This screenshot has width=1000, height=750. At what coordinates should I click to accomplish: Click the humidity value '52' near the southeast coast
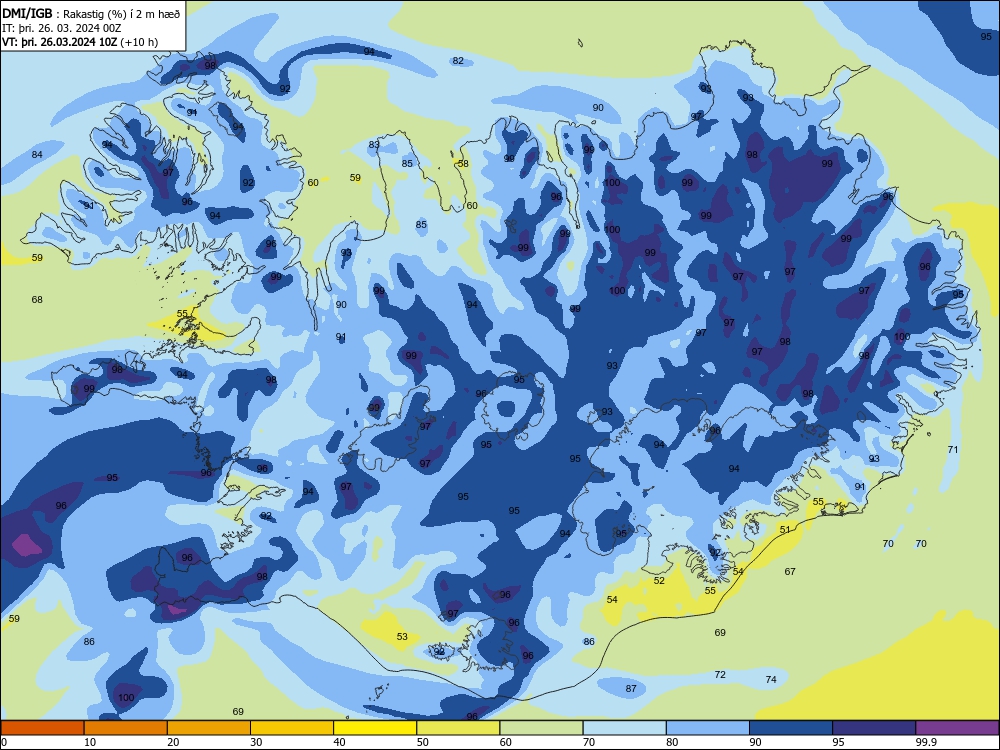click(x=659, y=580)
